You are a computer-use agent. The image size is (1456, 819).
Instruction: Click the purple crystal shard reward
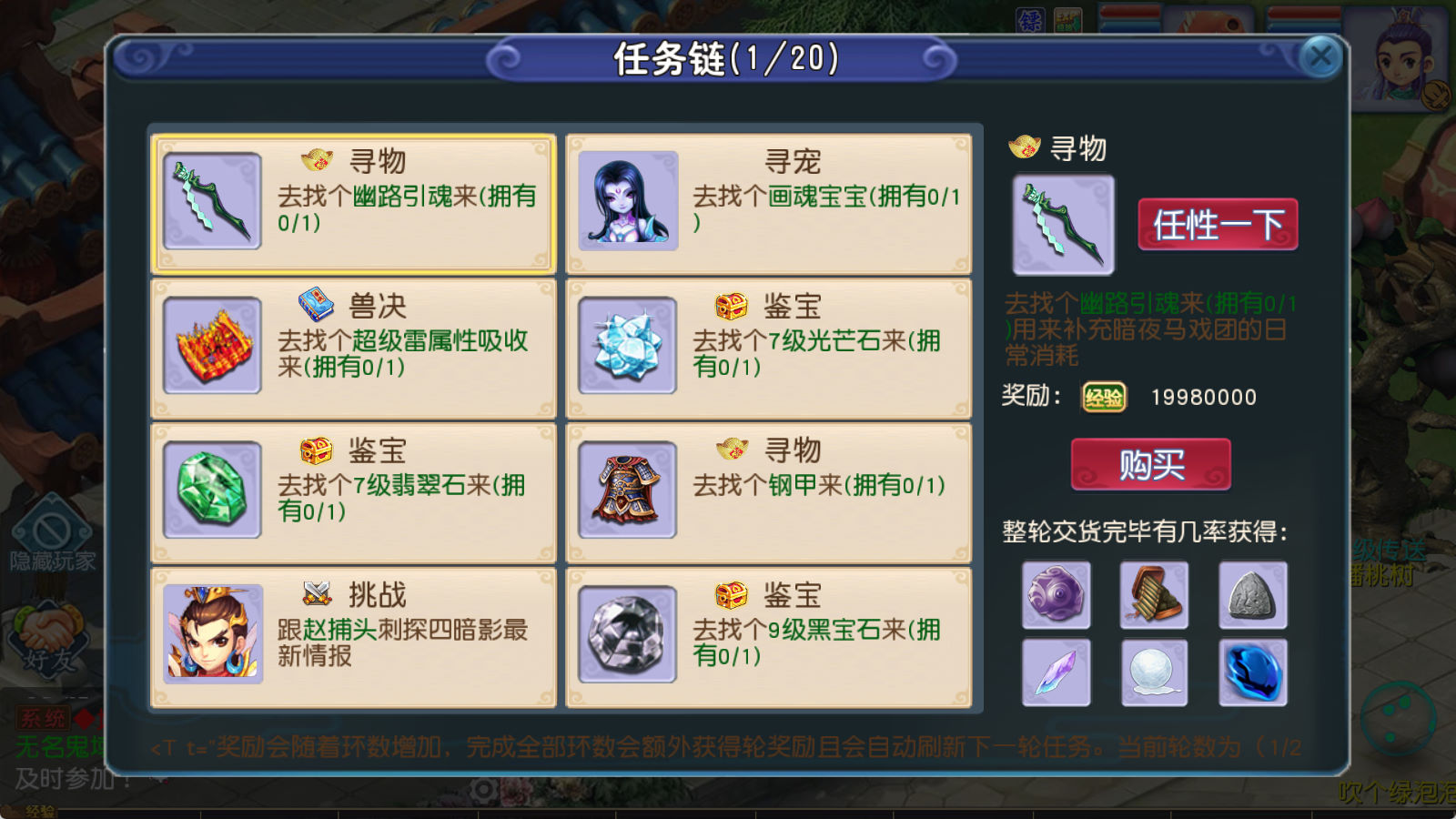tap(1056, 672)
